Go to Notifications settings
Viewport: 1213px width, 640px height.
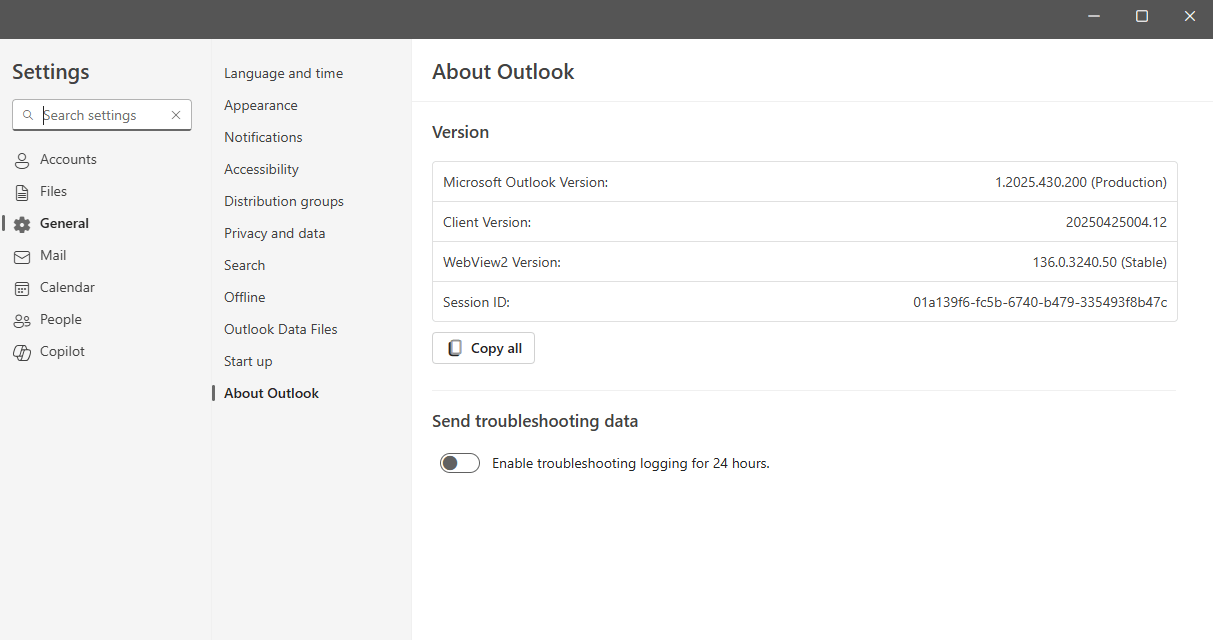pos(263,137)
